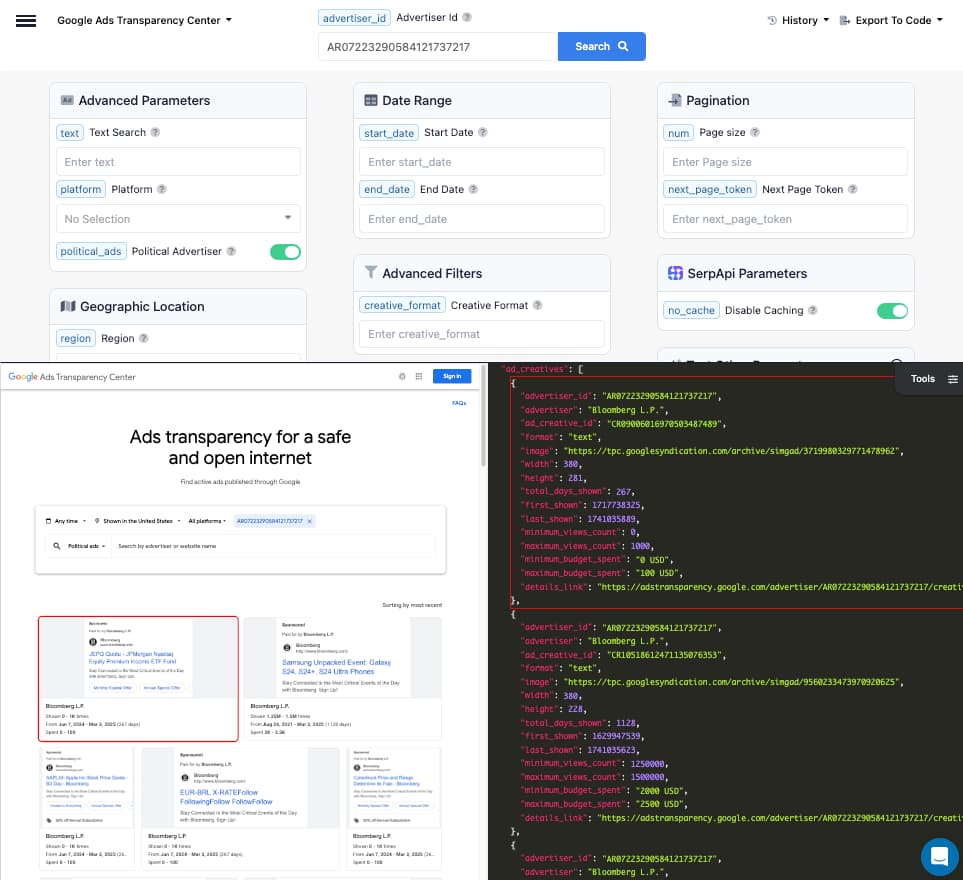Open the Any time date dropdown
Viewport: 963px width, 880px height.
click(x=66, y=521)
